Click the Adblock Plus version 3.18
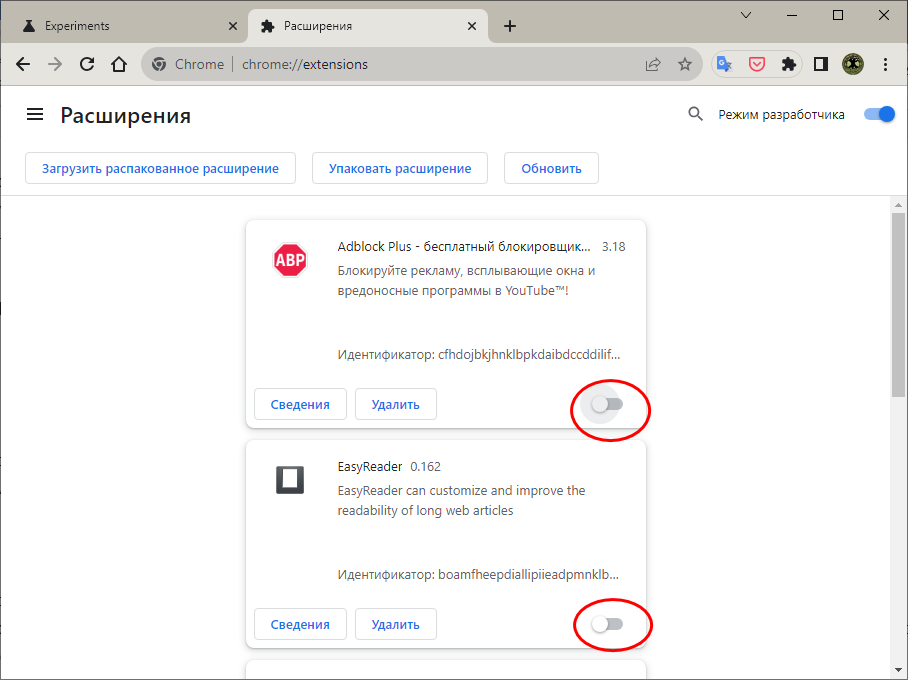The image size is (908, 680). pyautogui.click(x=614, y=247)
